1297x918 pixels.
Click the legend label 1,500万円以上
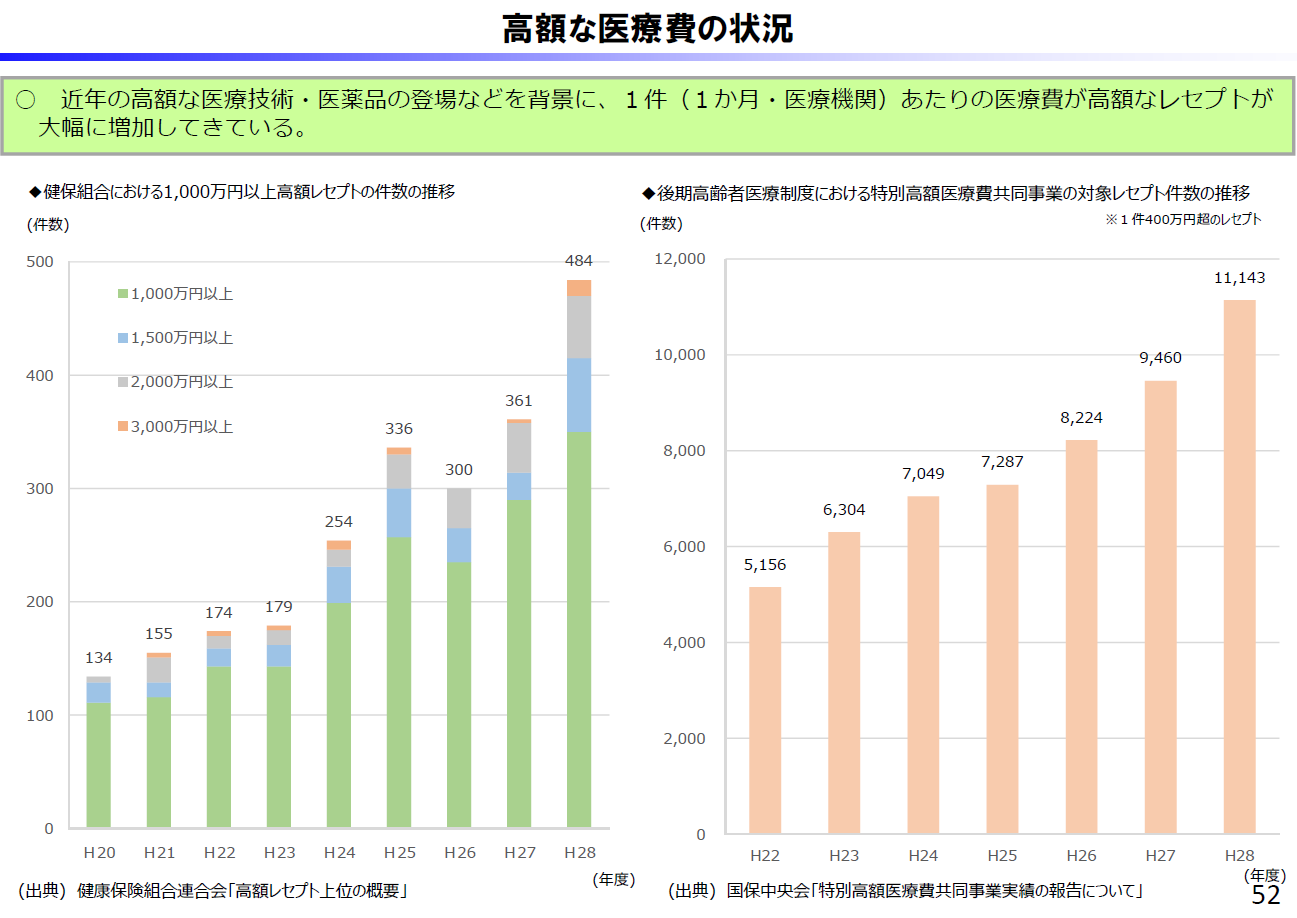(x=182, y=338)
